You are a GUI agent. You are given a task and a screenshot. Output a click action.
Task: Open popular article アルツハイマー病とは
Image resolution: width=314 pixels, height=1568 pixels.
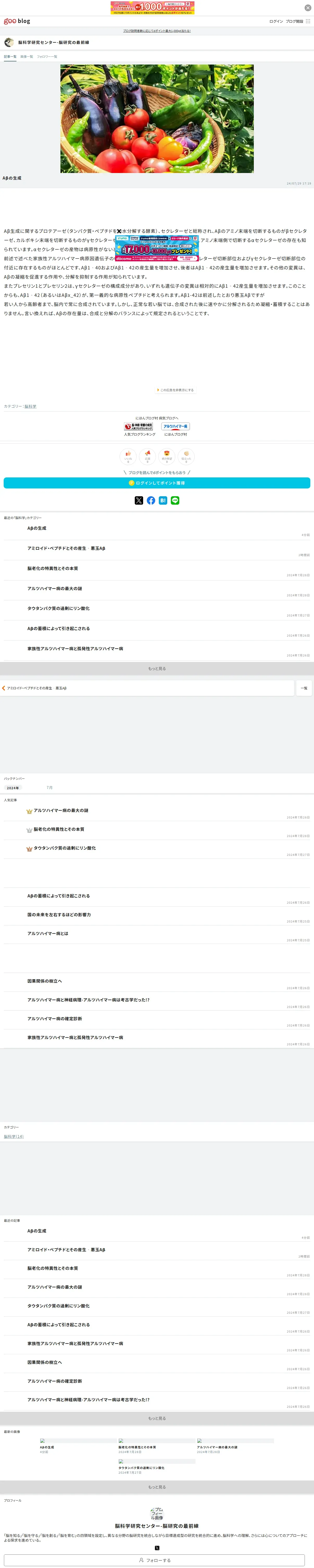click(48, 934)
